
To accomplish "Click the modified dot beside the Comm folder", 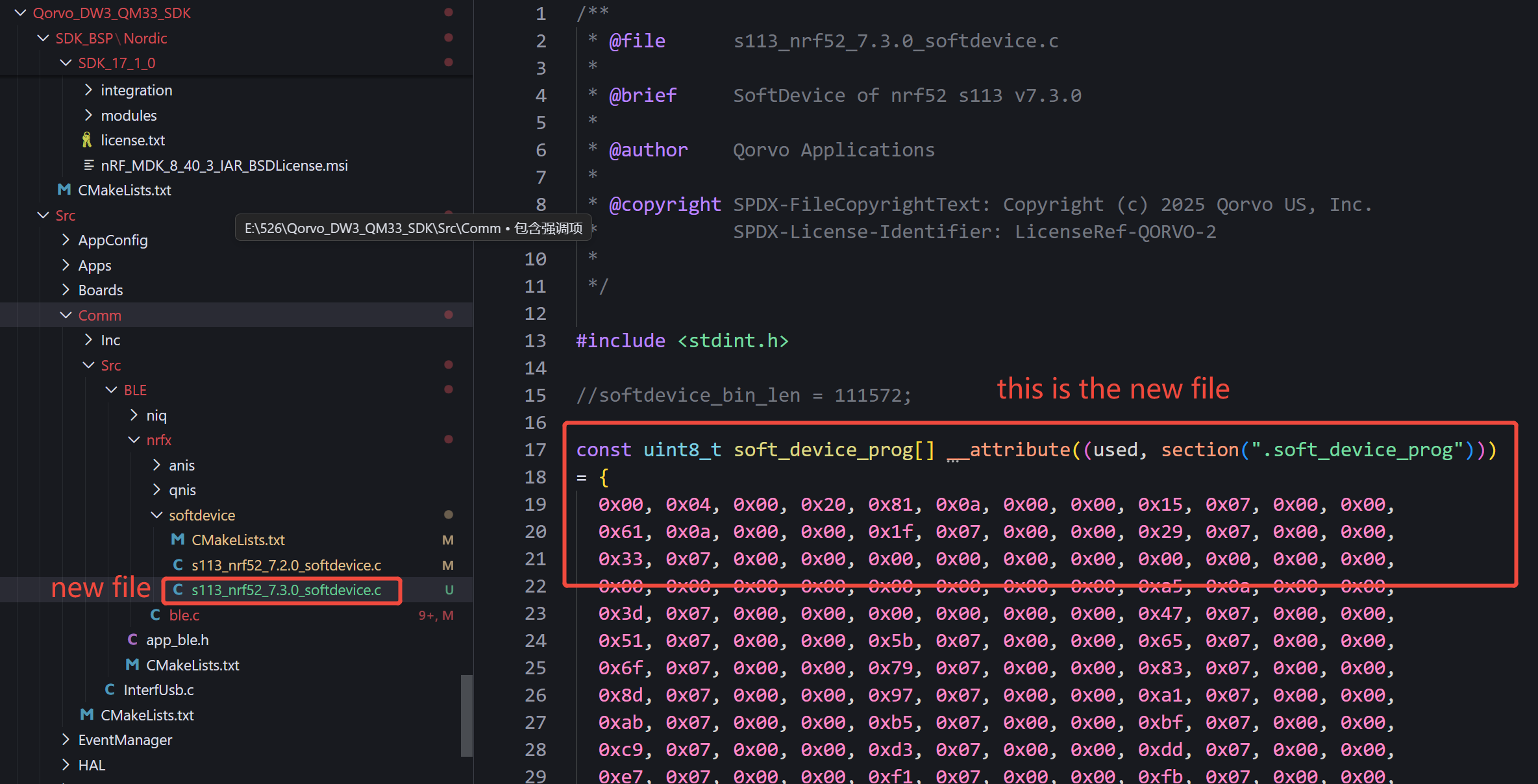I will 449,315.
